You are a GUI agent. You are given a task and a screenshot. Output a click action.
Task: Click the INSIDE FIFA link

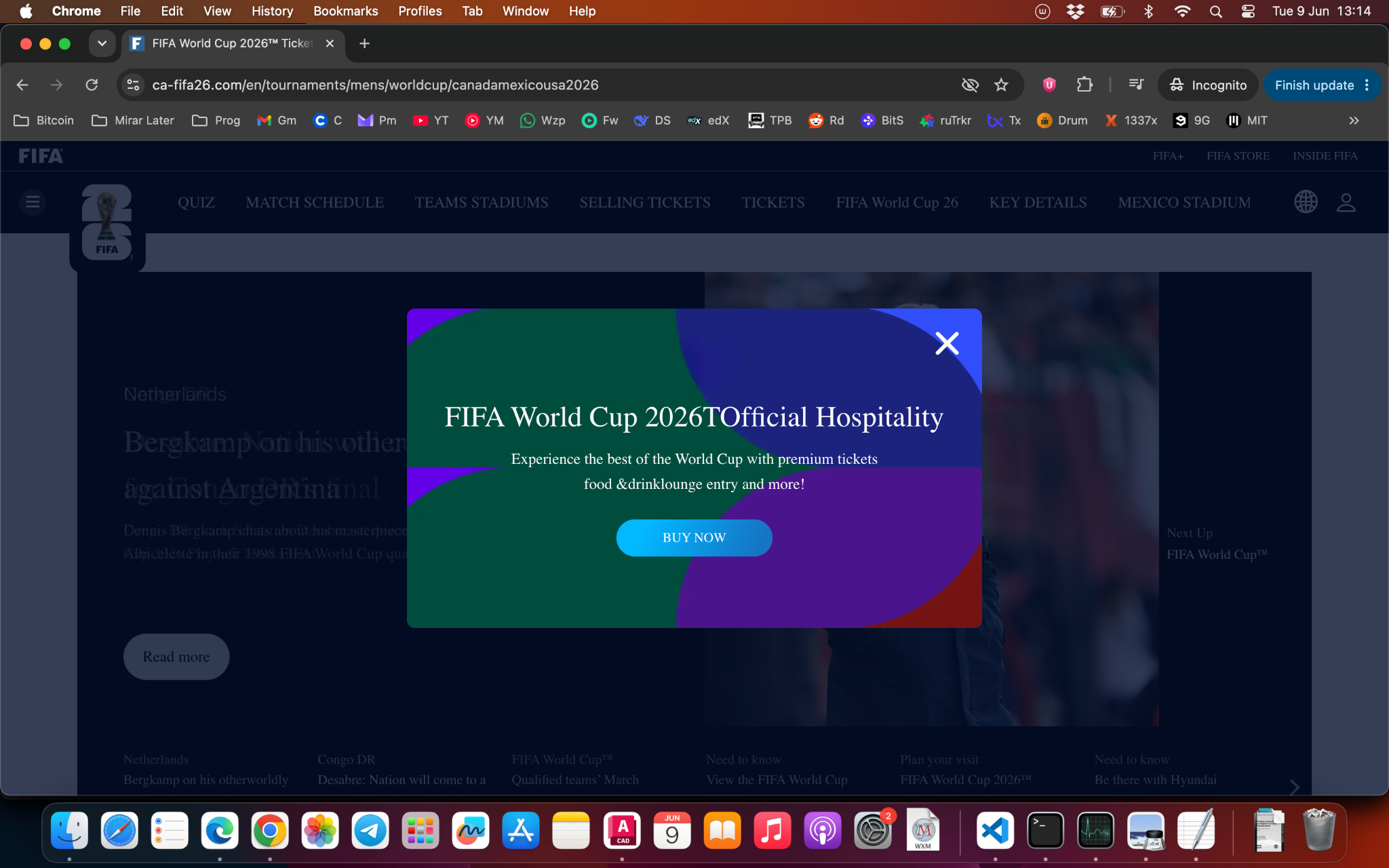[1325, 156]
